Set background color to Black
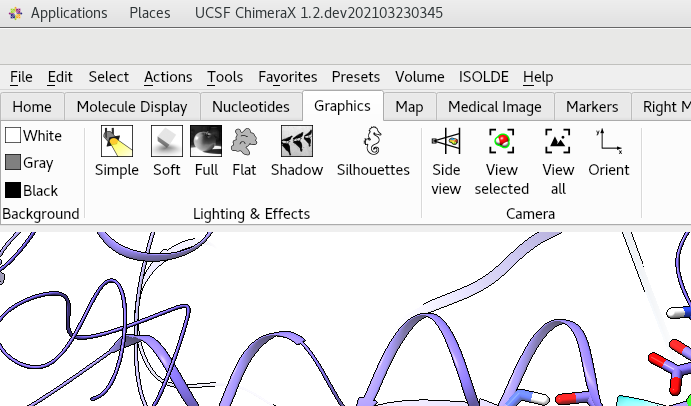Viewport: 691px width, 406px height. pos(32,190)
